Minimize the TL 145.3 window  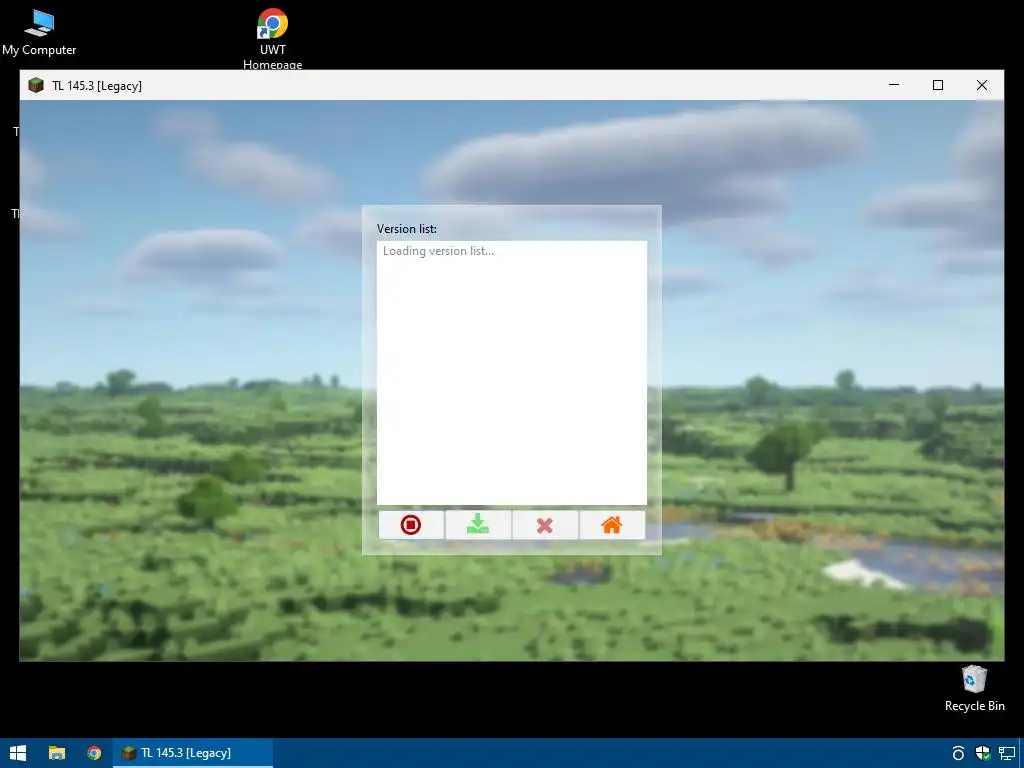point(894,85)
